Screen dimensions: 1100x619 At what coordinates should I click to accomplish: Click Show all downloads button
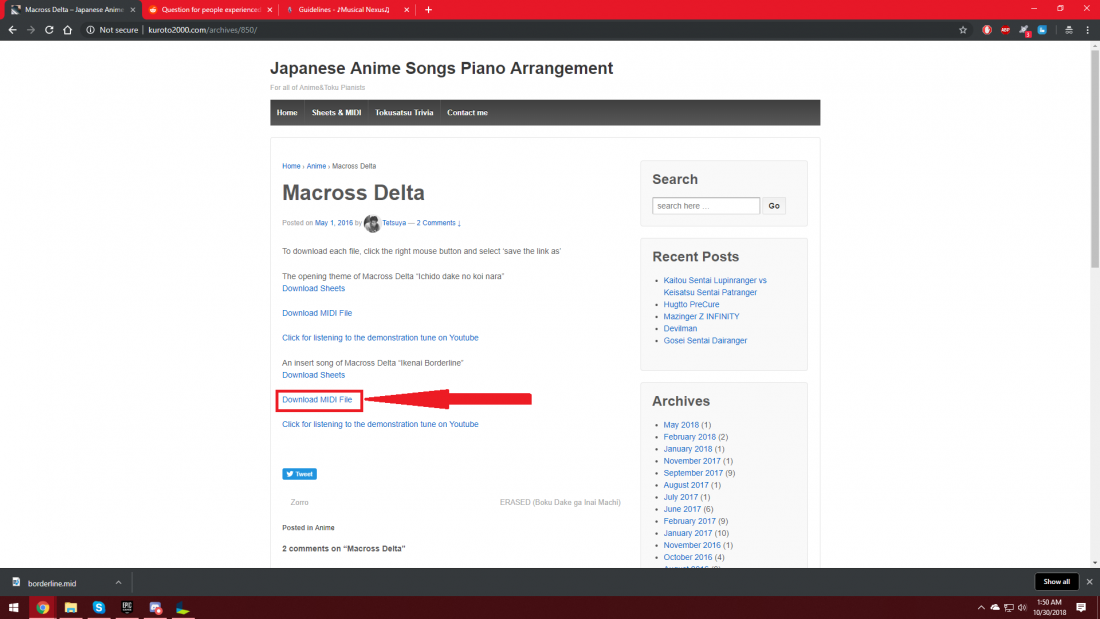click(1057, 582)
